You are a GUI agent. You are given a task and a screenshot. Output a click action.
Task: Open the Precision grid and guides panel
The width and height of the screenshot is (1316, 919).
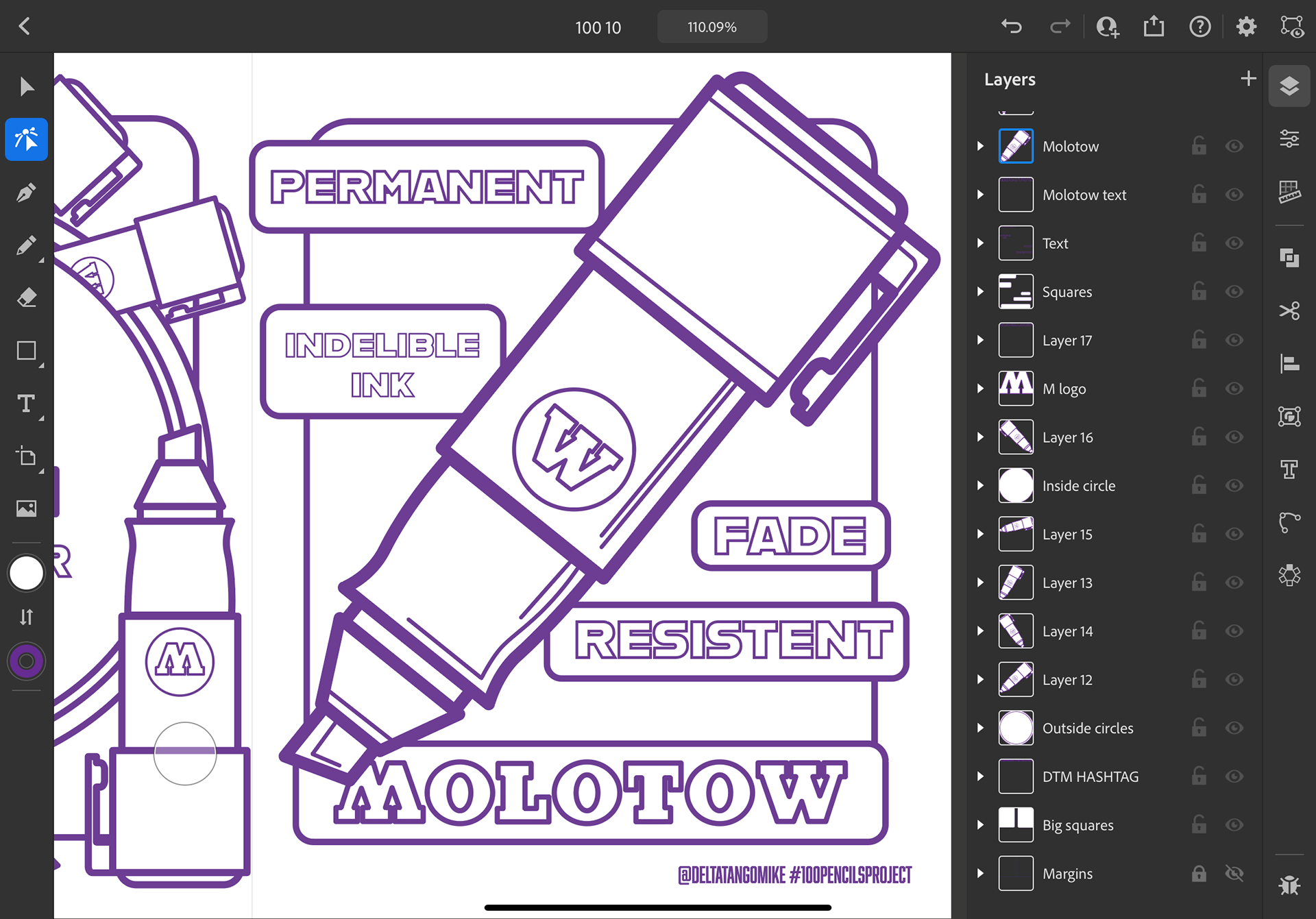(x=1289, y=192)
